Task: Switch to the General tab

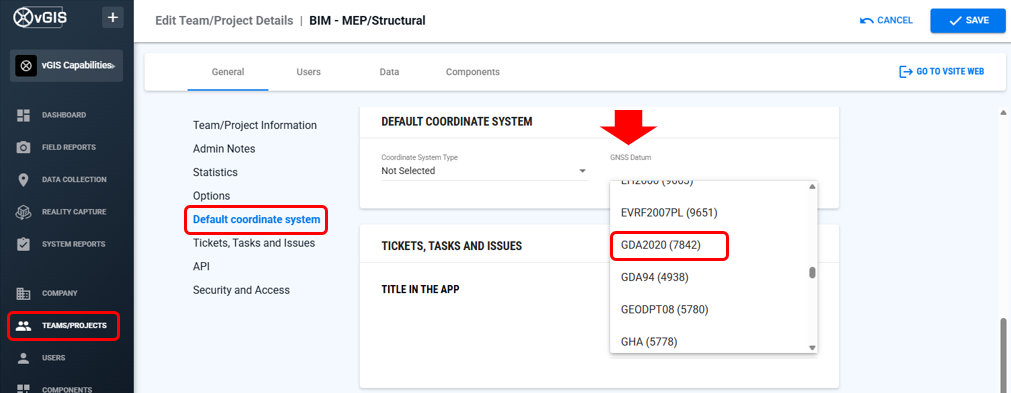Action: point(228,72)
